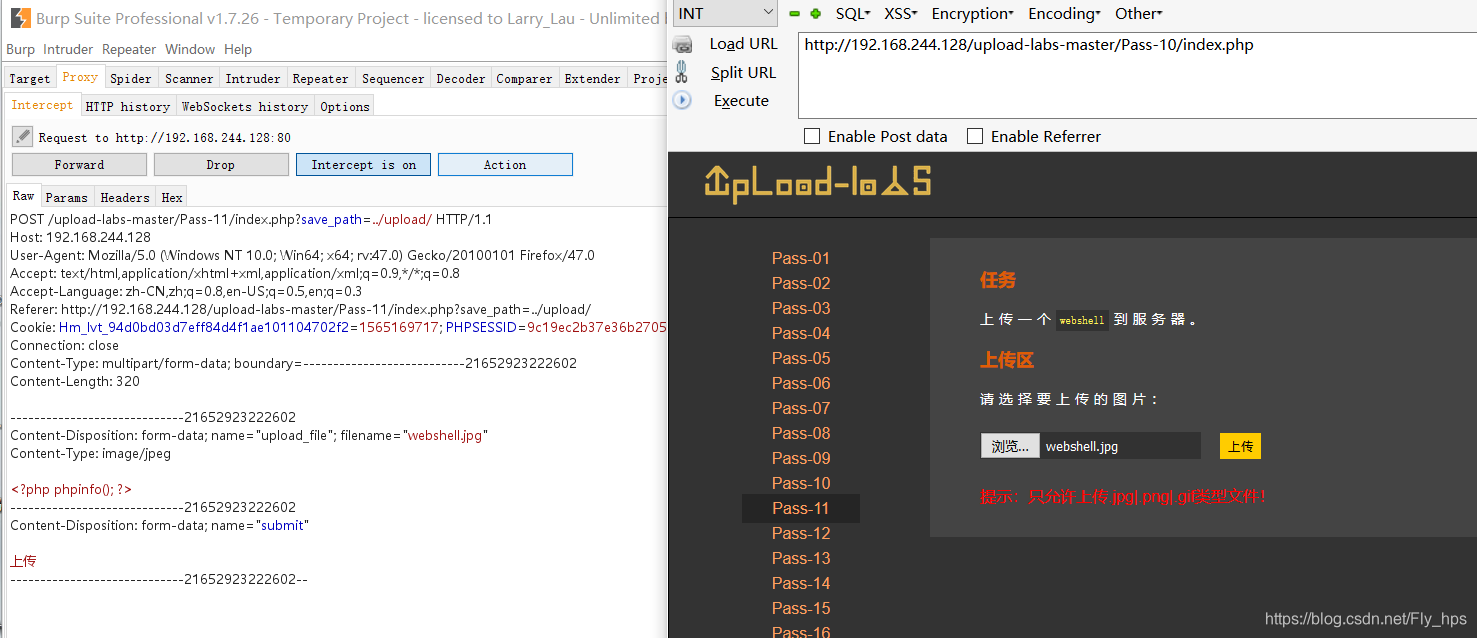Click the upload-labs logo
1477x638 pixels.
click(818, 183)
